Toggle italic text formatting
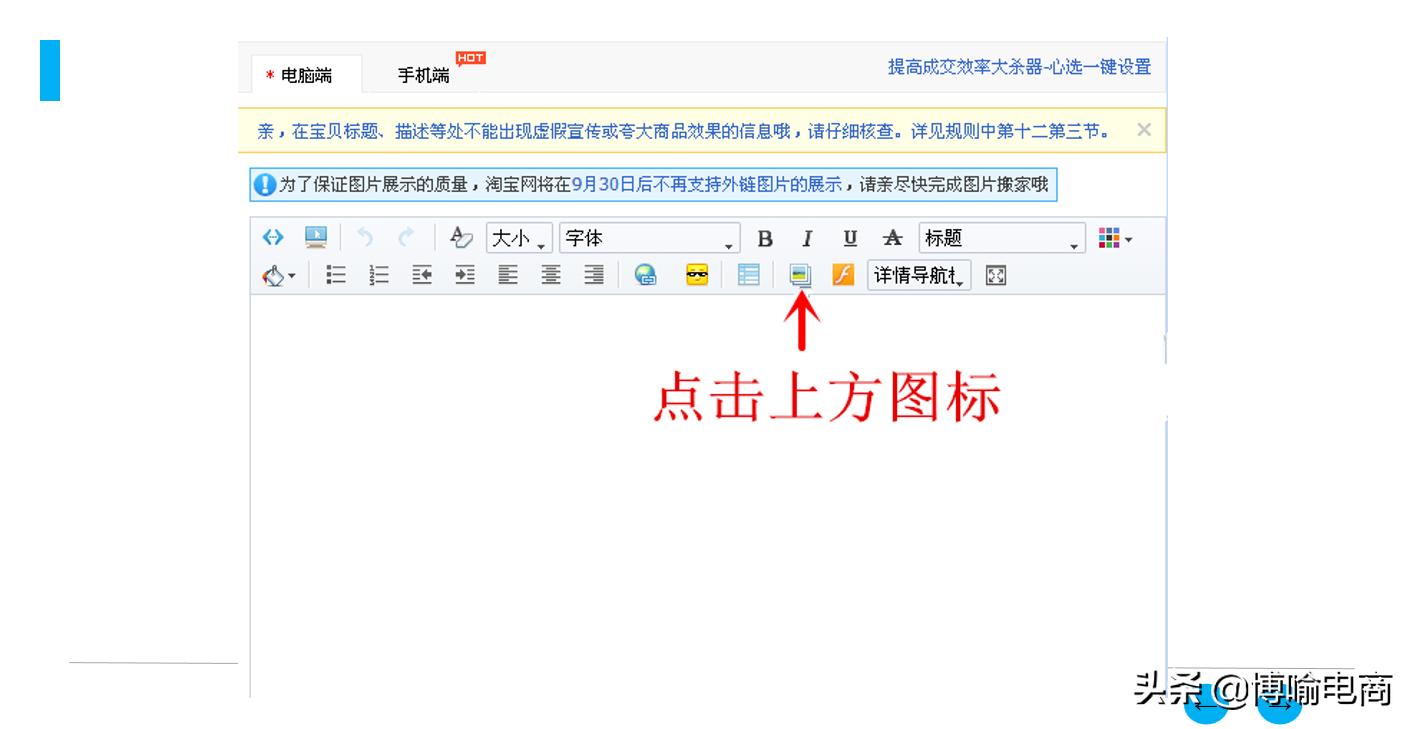1415x729 pixels. pyautogui.click(x=806, y=238)
